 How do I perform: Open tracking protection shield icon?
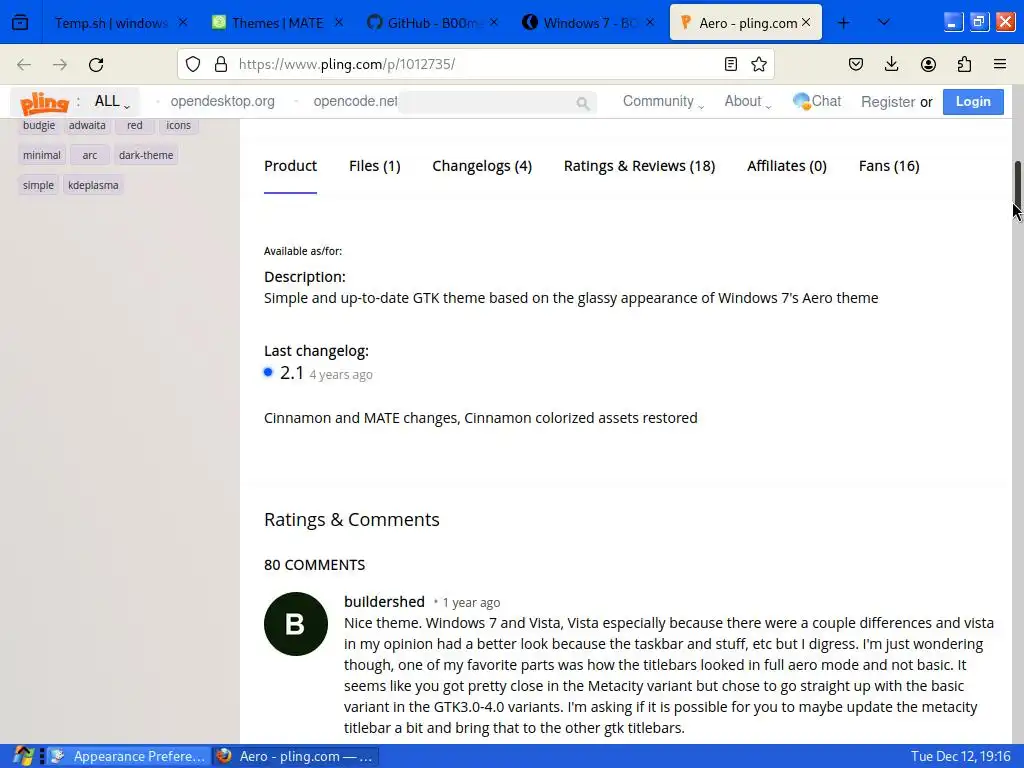[193, 64]
